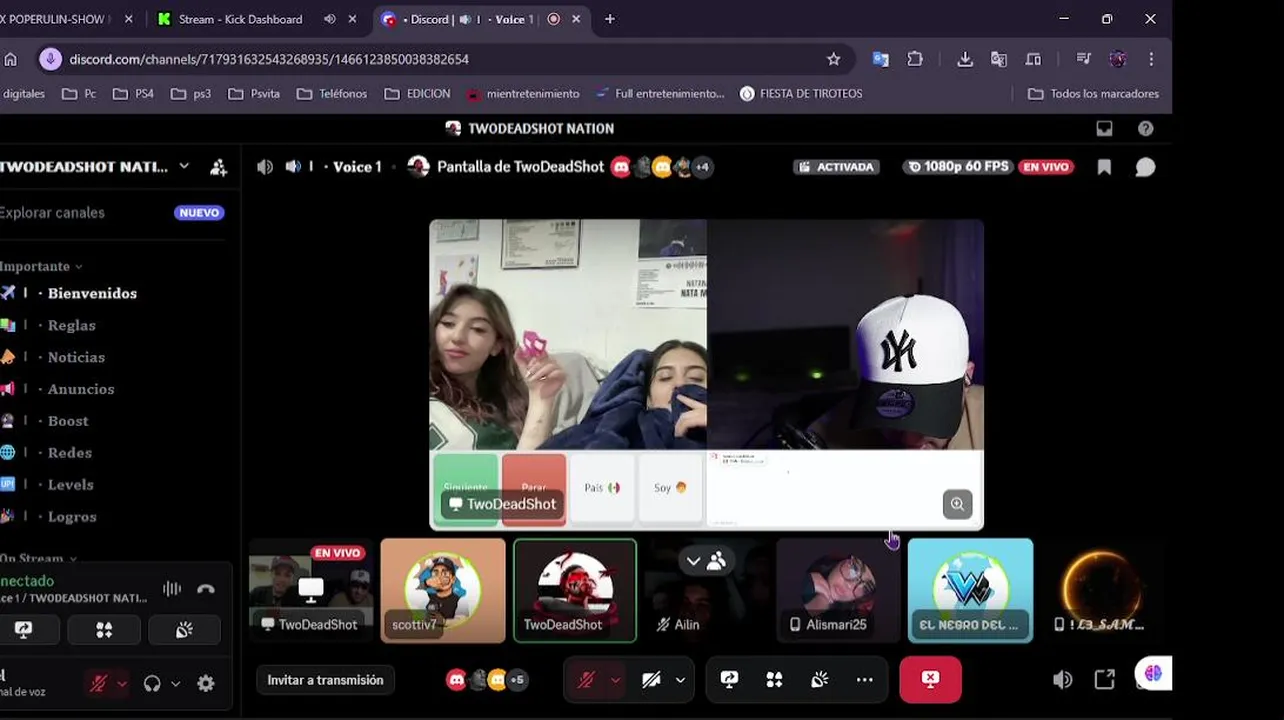Open activities button in sidebar voice panel
The height and width of the screenshot is (720, 1284).
(x=104, y=630)
